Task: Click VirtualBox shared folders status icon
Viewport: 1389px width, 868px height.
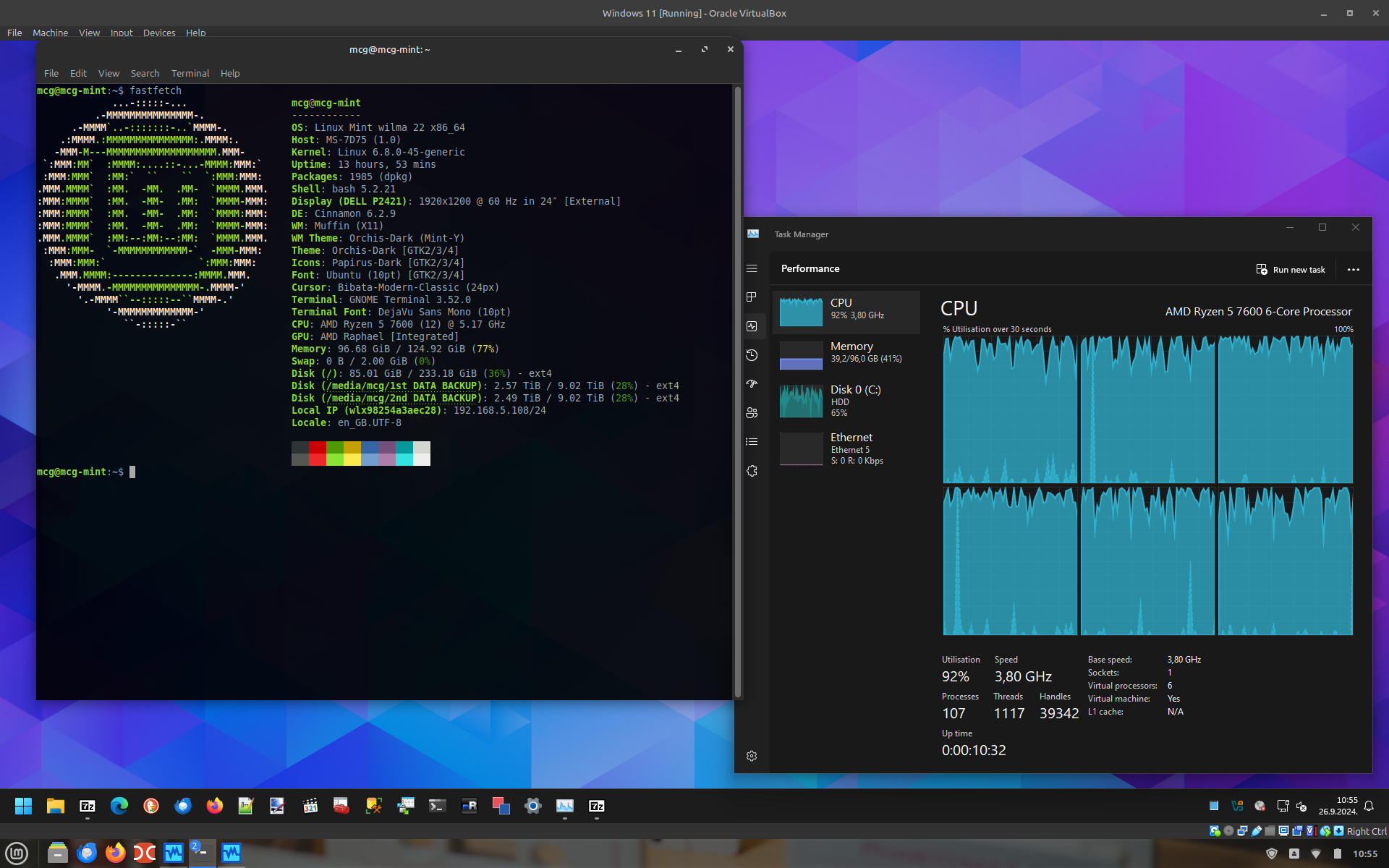Action: (1270, 831)
